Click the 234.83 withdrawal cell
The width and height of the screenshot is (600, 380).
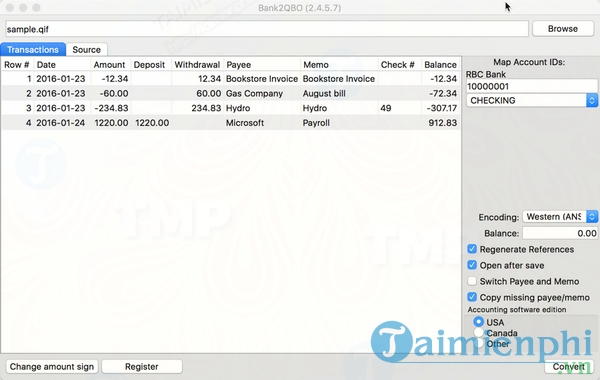[197, 108]
